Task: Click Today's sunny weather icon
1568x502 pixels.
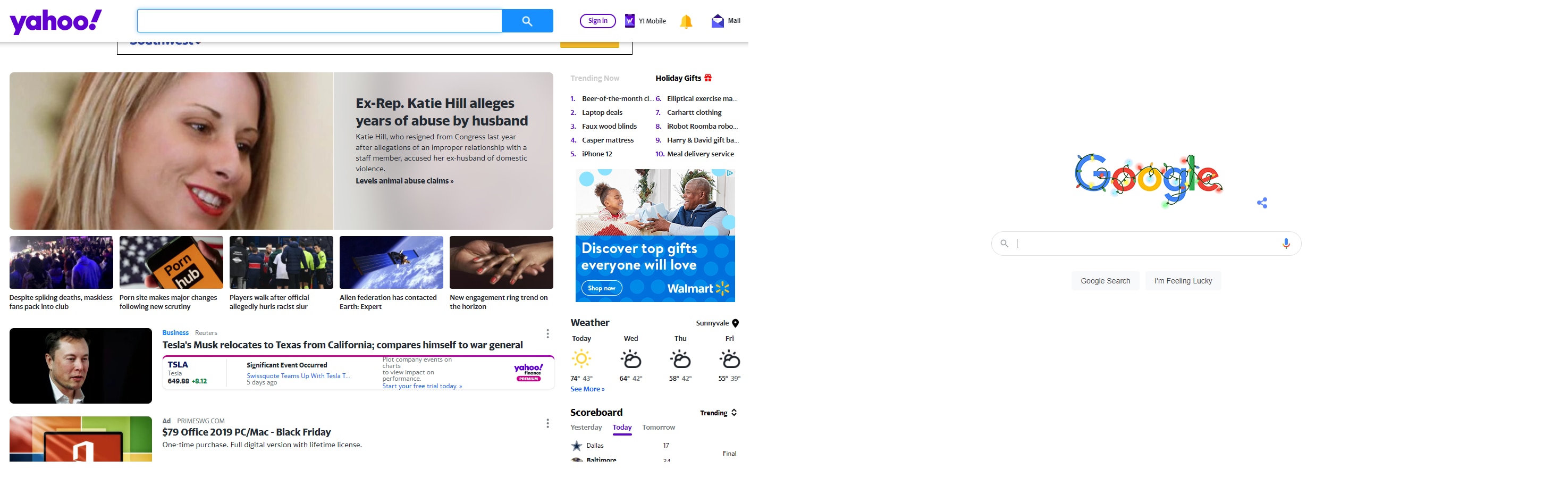Action: coord(581,359)
